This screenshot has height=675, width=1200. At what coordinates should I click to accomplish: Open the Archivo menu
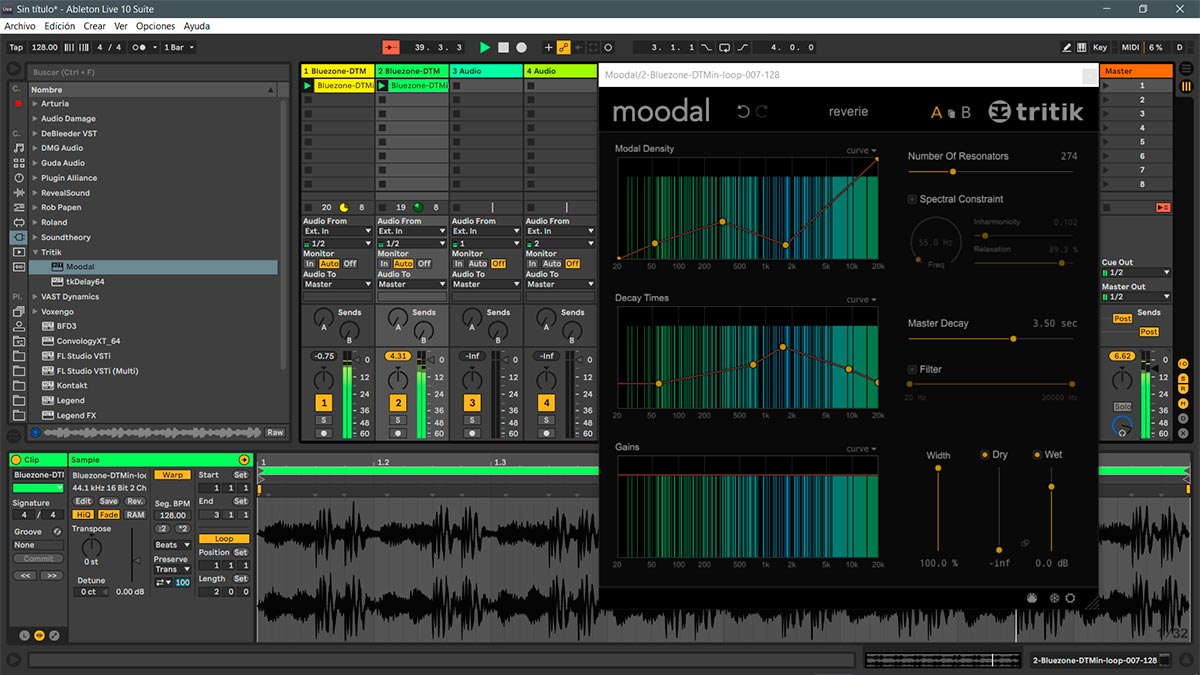(x=20, y=26)
